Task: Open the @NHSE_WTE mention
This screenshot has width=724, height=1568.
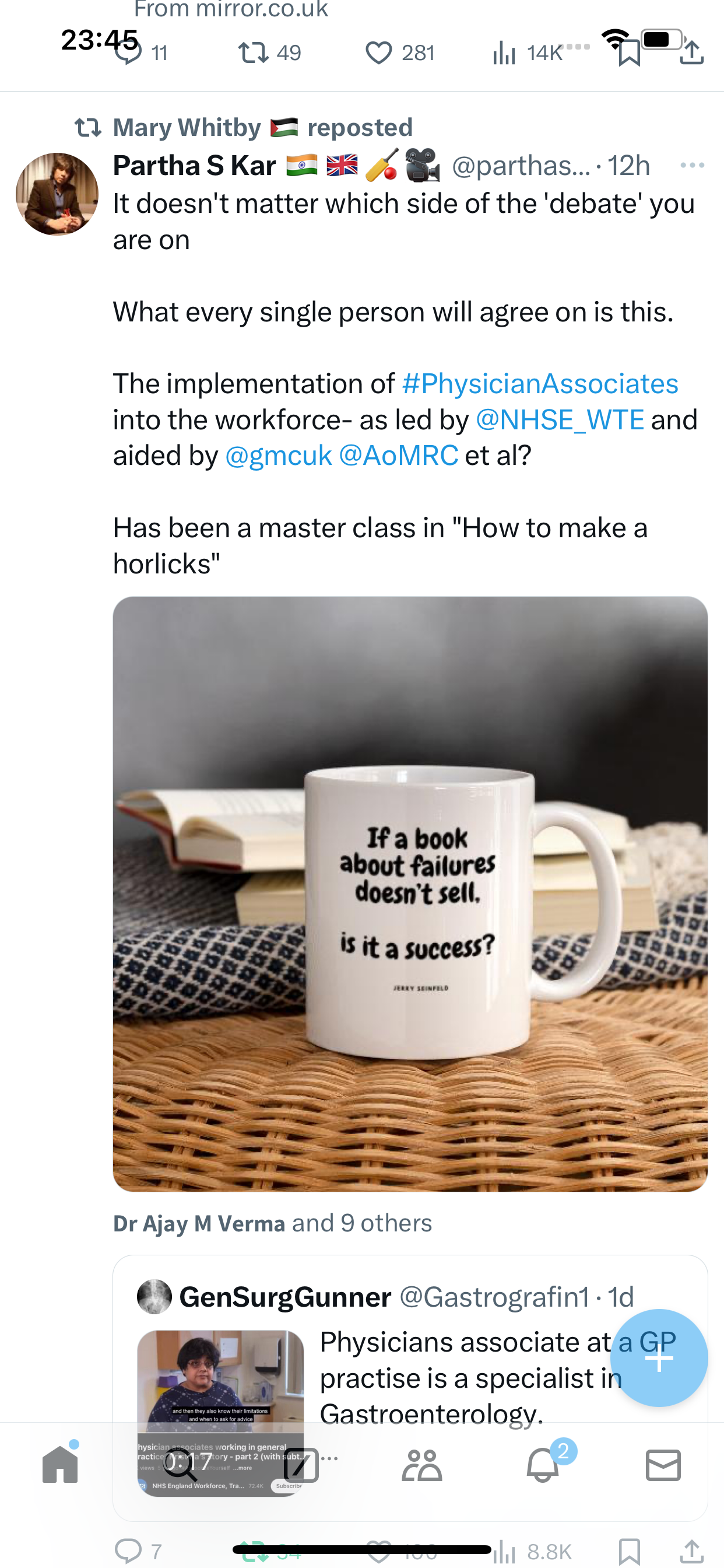Action: tap(559, 420)
